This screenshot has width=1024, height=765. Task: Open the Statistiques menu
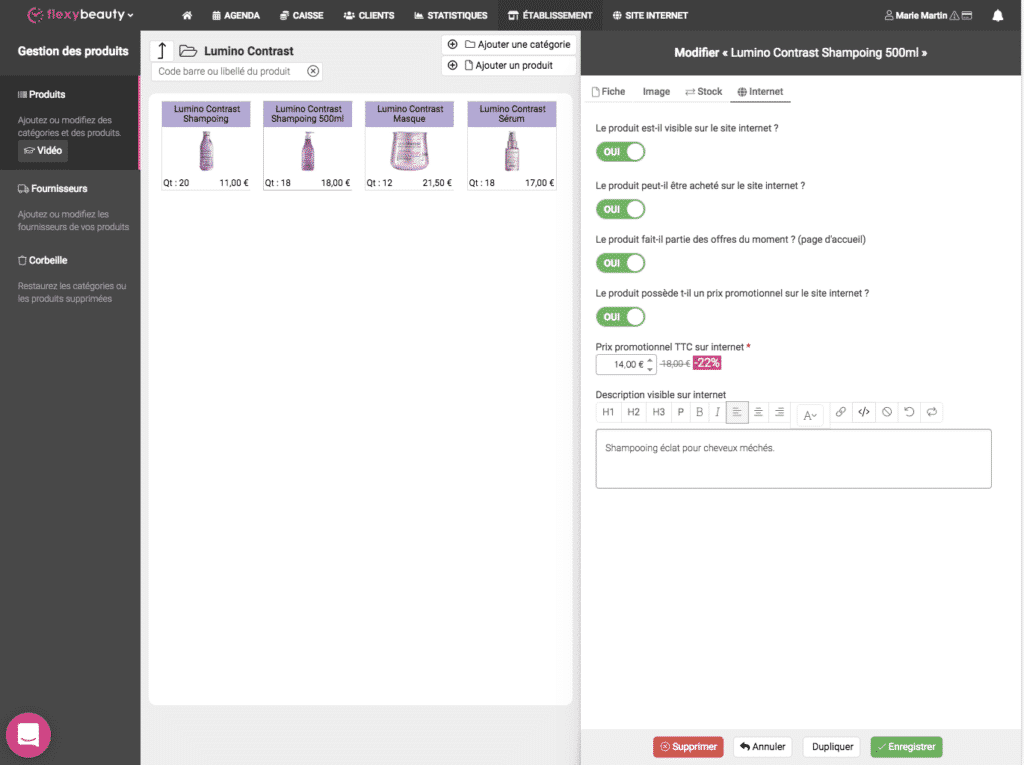451,15
